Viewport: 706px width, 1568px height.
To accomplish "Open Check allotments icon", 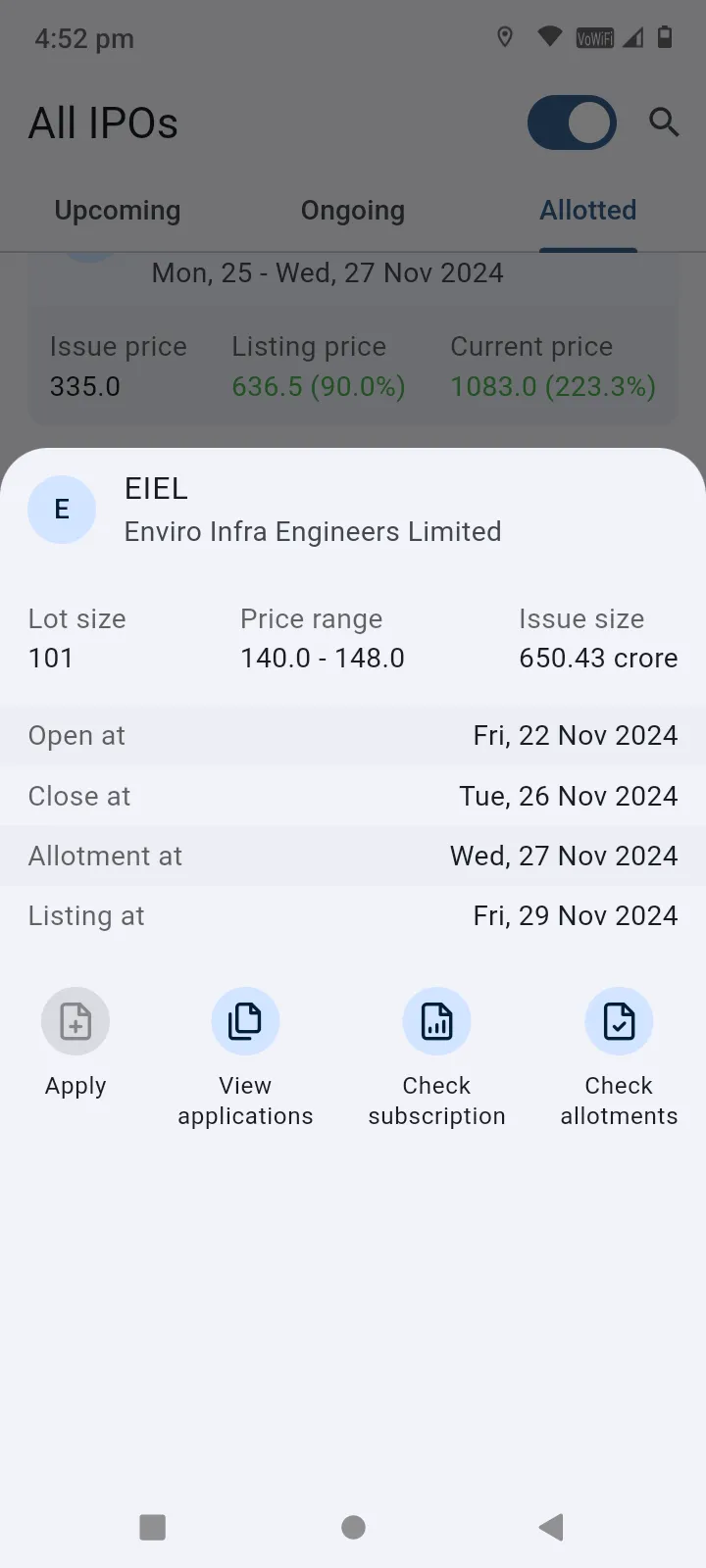I will coord(619,1021).
